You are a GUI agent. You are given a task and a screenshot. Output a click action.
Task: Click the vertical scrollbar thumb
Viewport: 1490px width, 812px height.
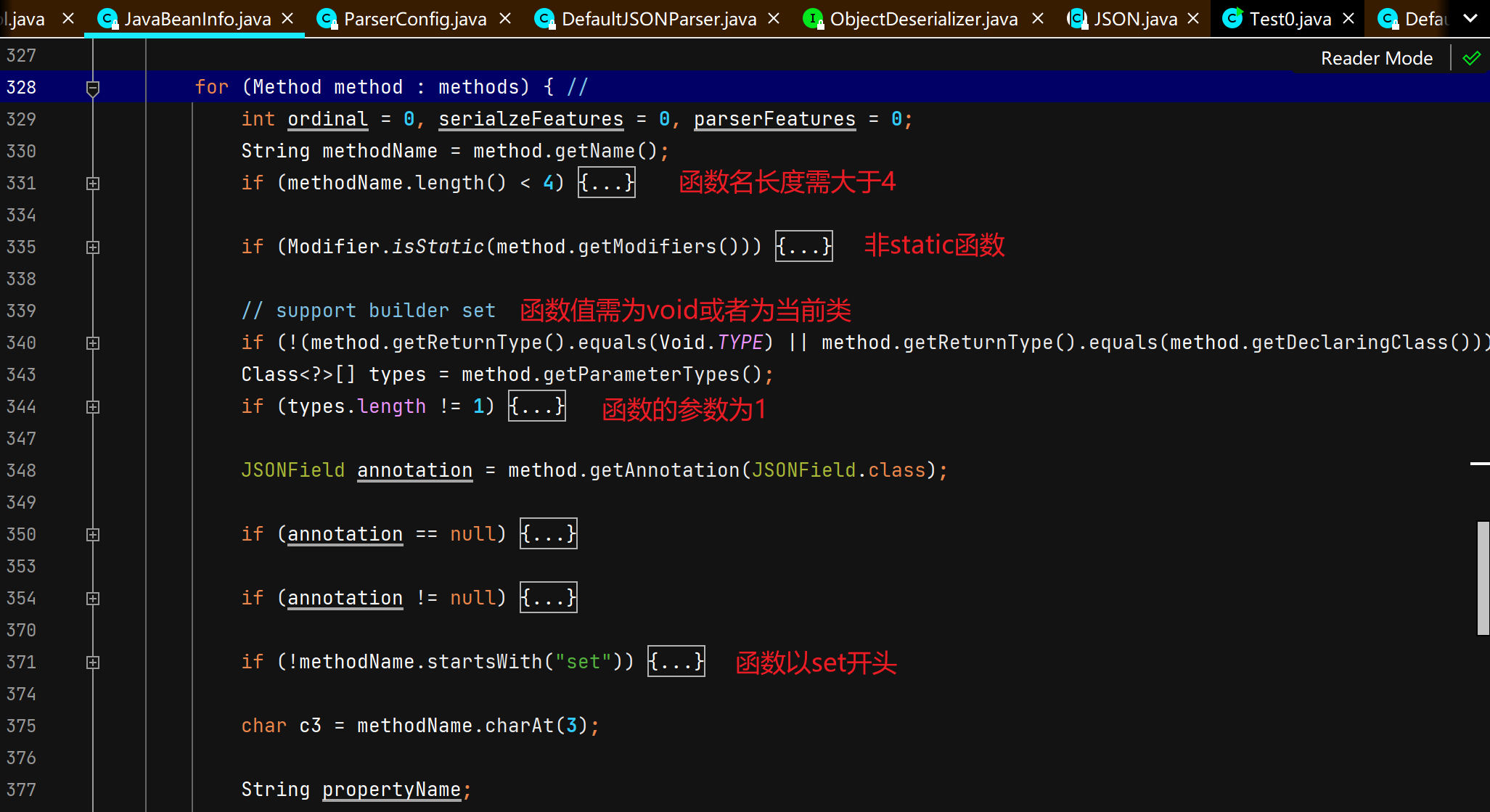1483,577
